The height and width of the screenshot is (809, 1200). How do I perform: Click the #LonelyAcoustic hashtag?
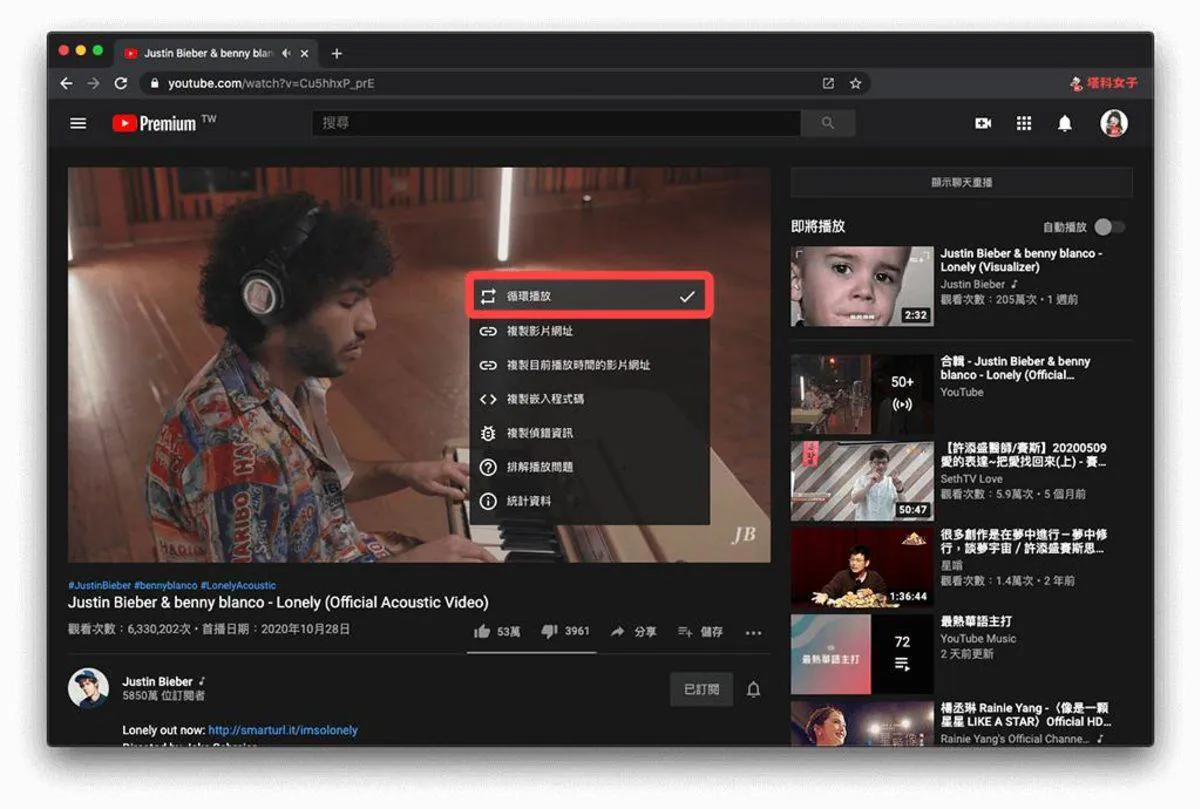pyautogui.click(x=238, y=585)
